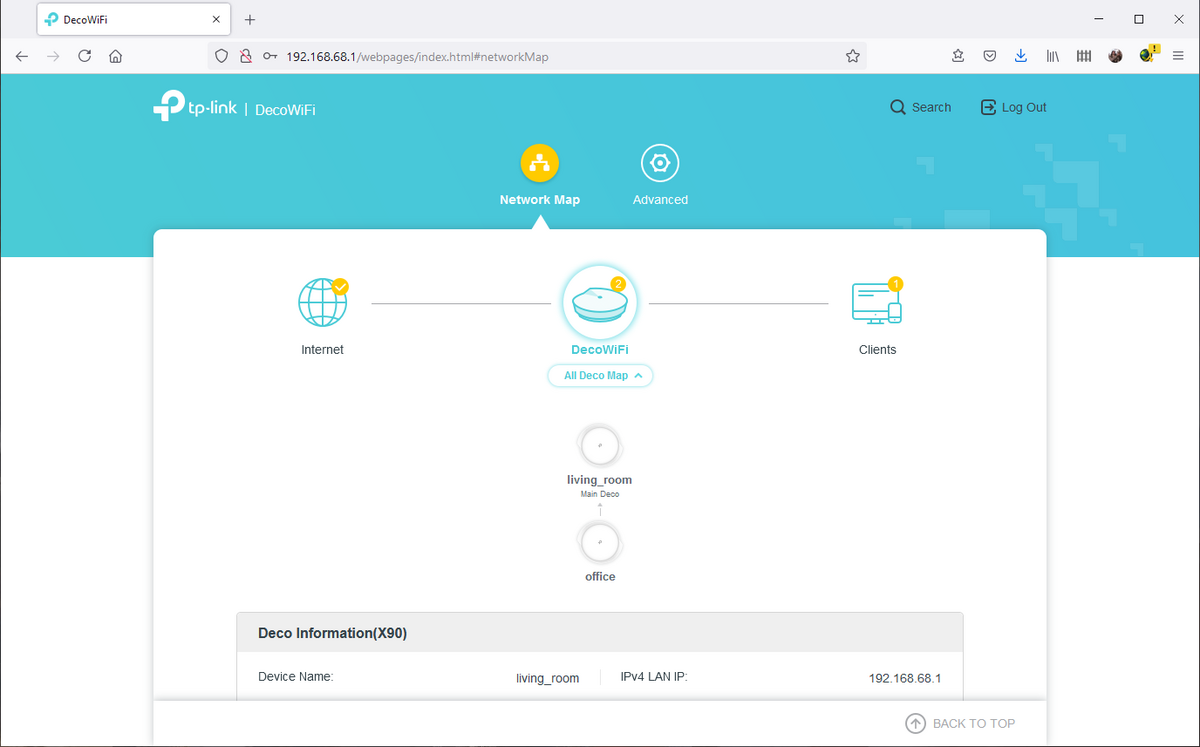
Task: Click the 192.168.68.1 IPv4 LAN IP value
Action: (905, 678)
